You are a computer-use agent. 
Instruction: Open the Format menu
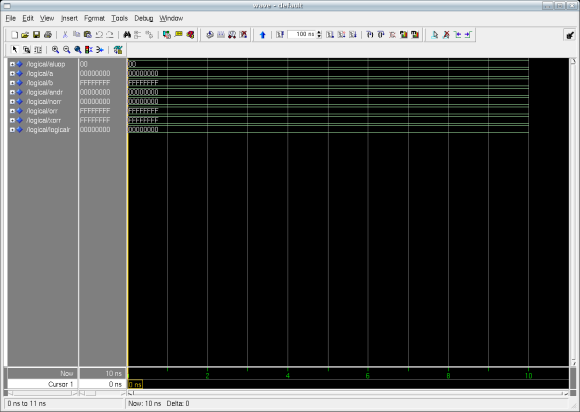(94, 18)
